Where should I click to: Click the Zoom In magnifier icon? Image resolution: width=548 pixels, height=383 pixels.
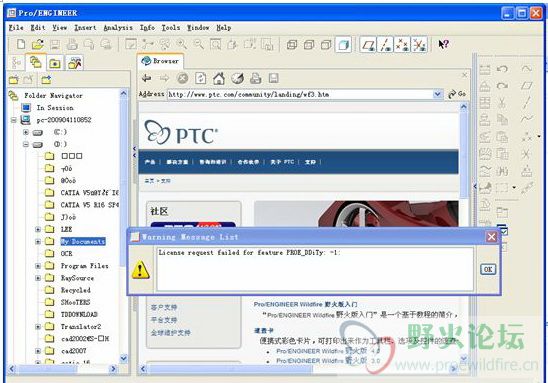coord(181,45)
